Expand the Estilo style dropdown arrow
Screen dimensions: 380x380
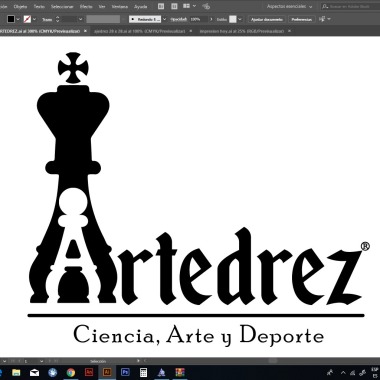click(240, 19)
